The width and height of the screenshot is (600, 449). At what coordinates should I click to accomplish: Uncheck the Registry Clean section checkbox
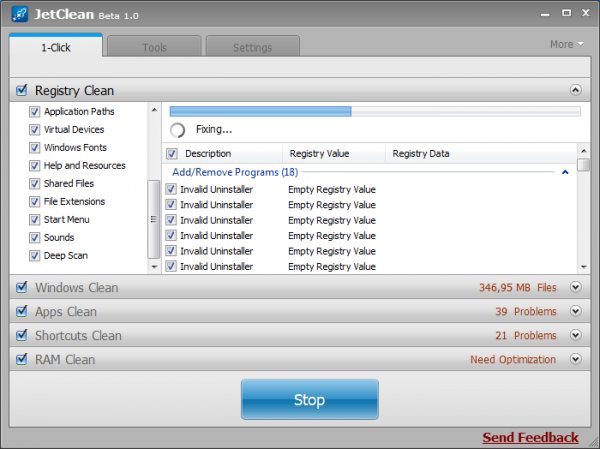click(22, 90)
